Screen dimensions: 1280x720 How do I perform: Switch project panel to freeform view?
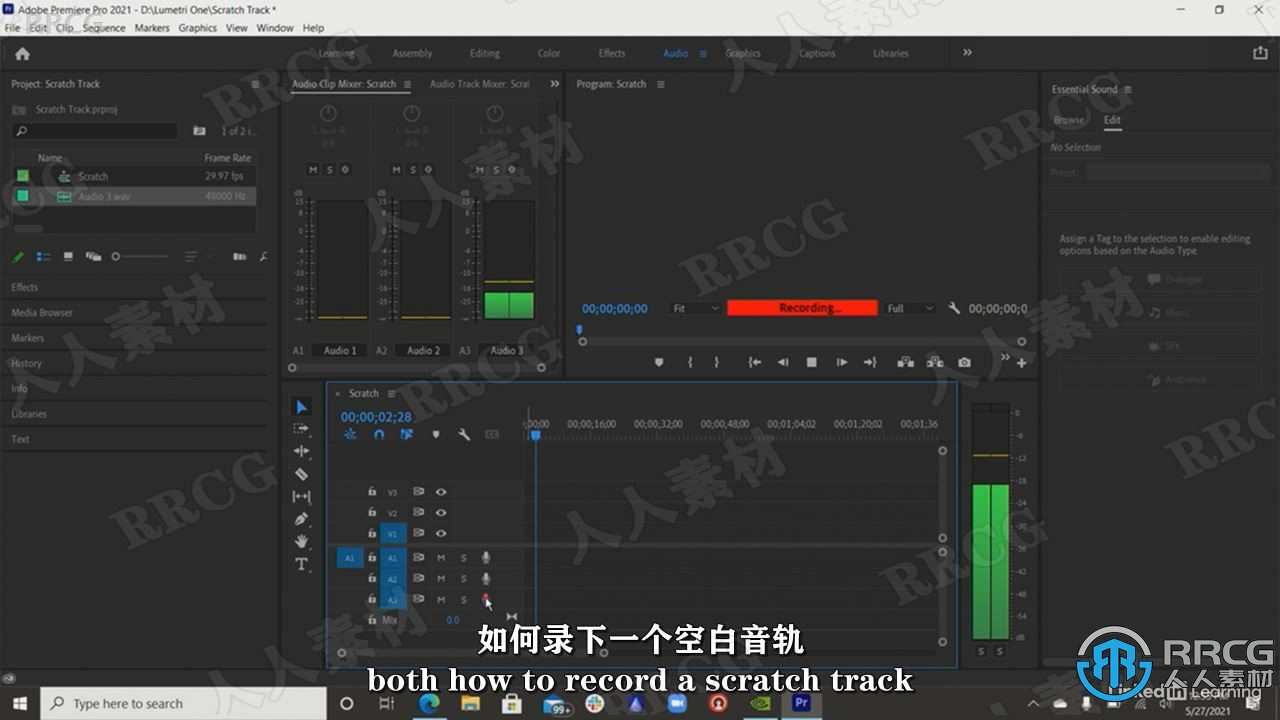93,257
